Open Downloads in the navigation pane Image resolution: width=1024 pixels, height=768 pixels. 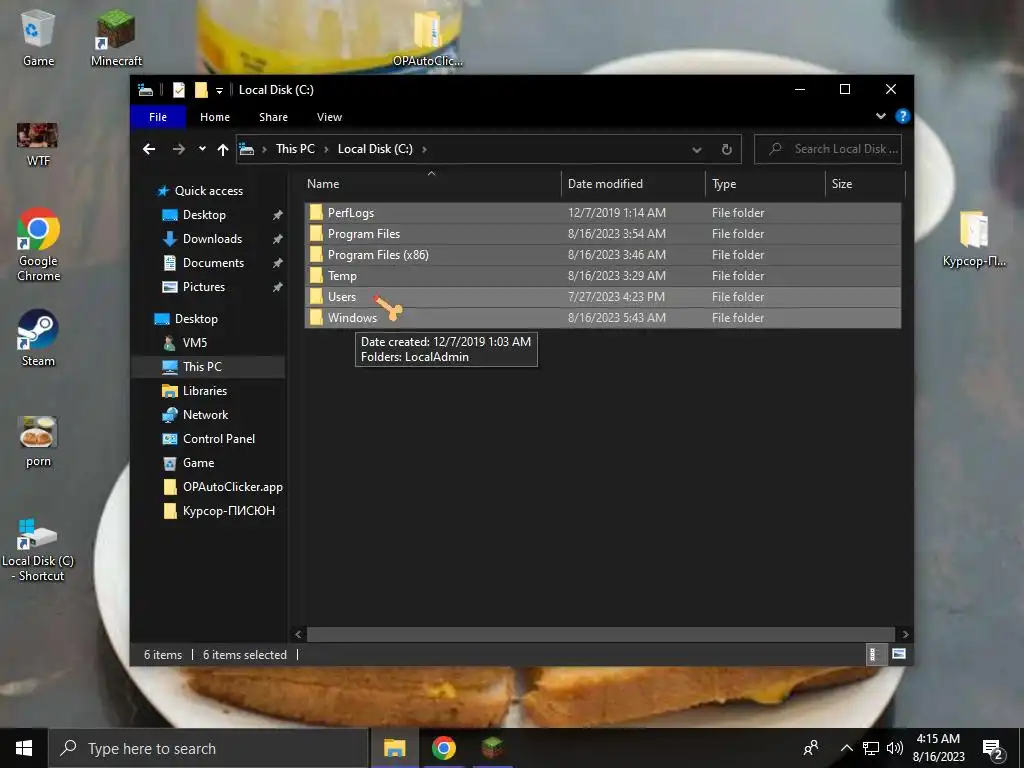(202, 239)
